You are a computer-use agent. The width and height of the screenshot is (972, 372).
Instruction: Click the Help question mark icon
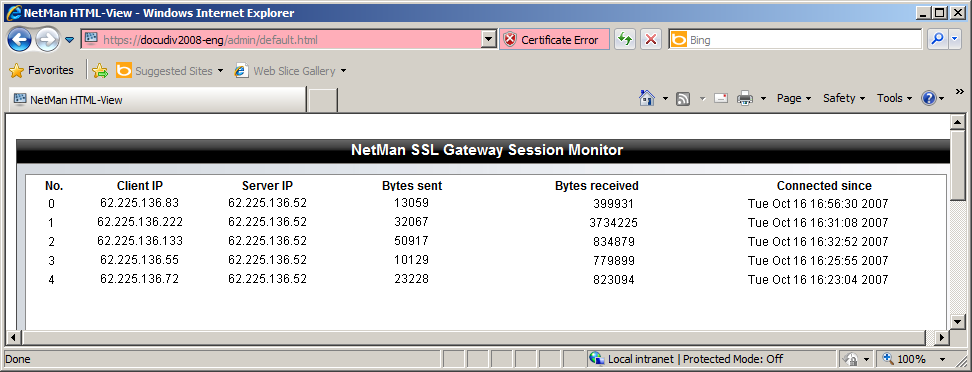(929, 98)
